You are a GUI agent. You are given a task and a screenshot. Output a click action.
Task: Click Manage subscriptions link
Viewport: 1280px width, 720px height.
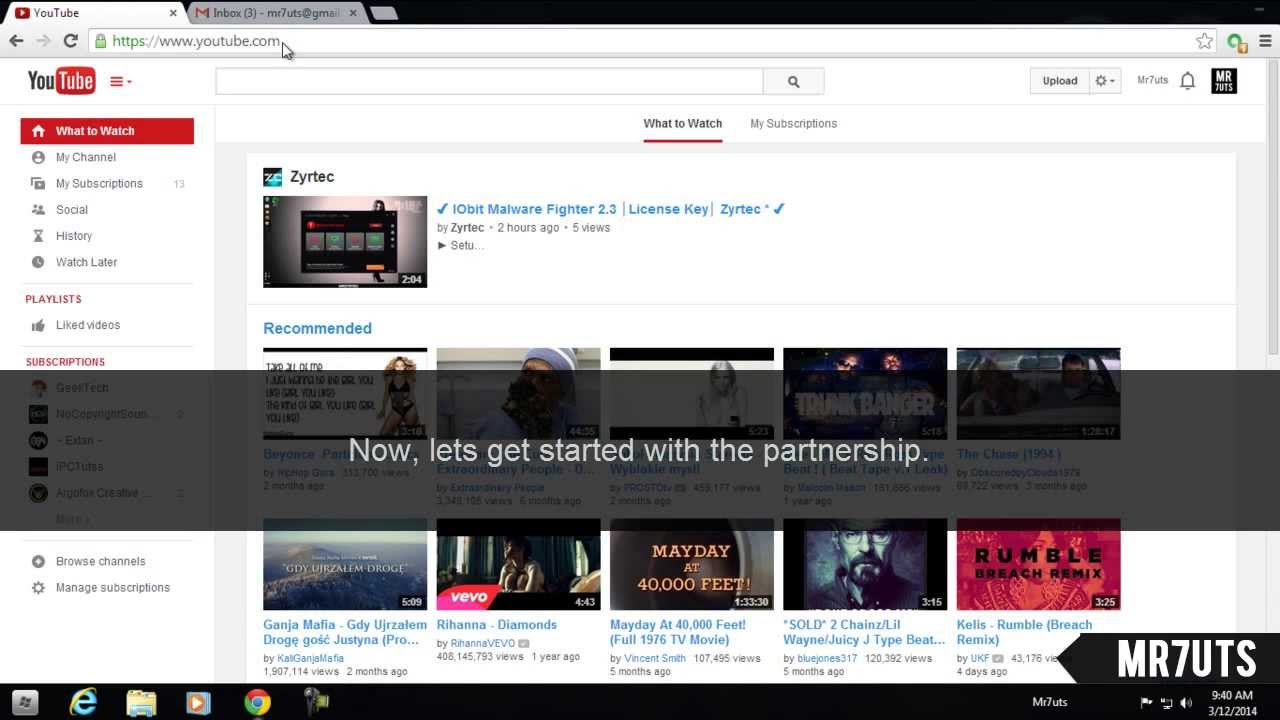[x=113, y=588]
